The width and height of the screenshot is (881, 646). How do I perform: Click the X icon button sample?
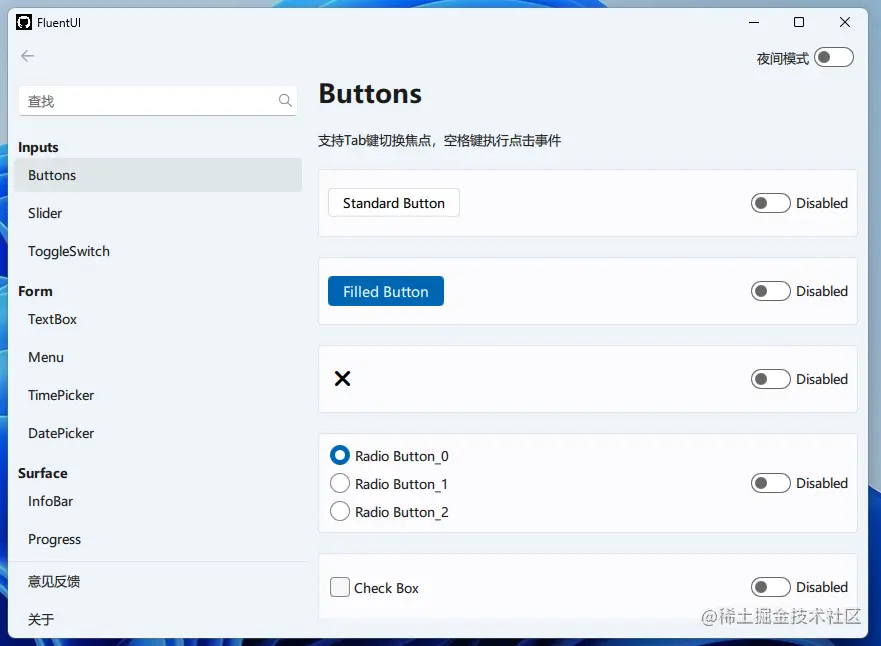click(342, 379)
